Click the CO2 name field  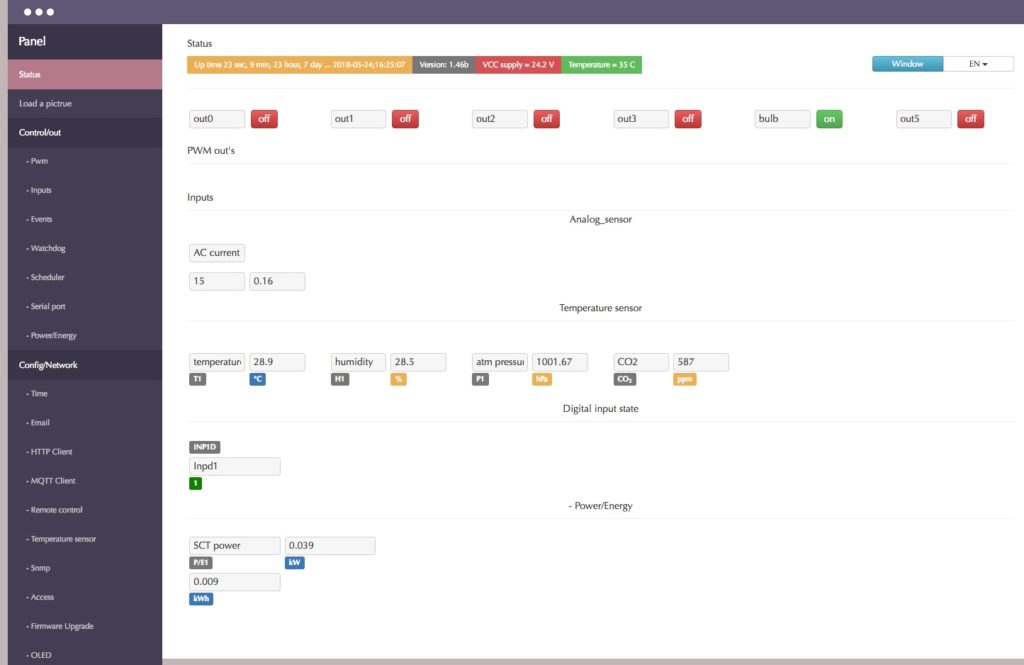point(641,362)
